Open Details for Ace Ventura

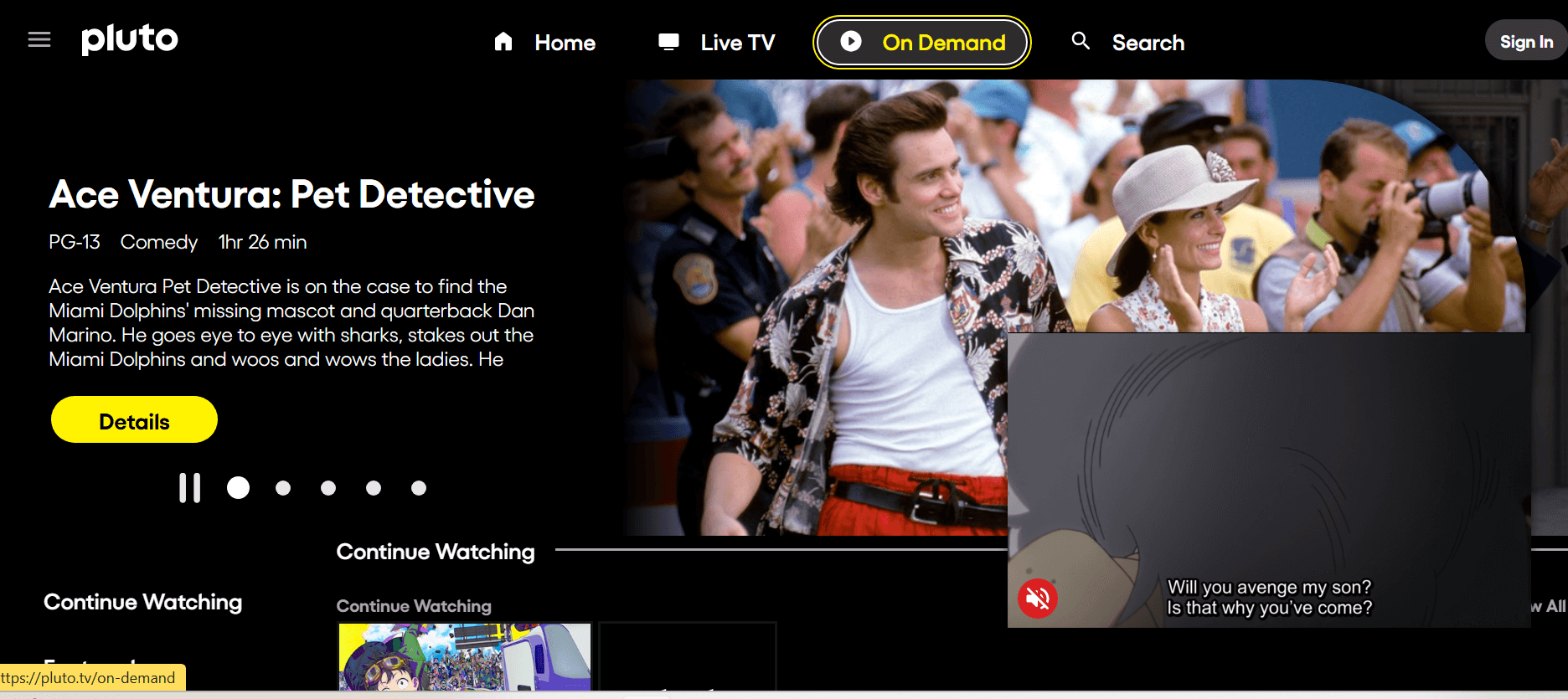[x=134, y=419]
